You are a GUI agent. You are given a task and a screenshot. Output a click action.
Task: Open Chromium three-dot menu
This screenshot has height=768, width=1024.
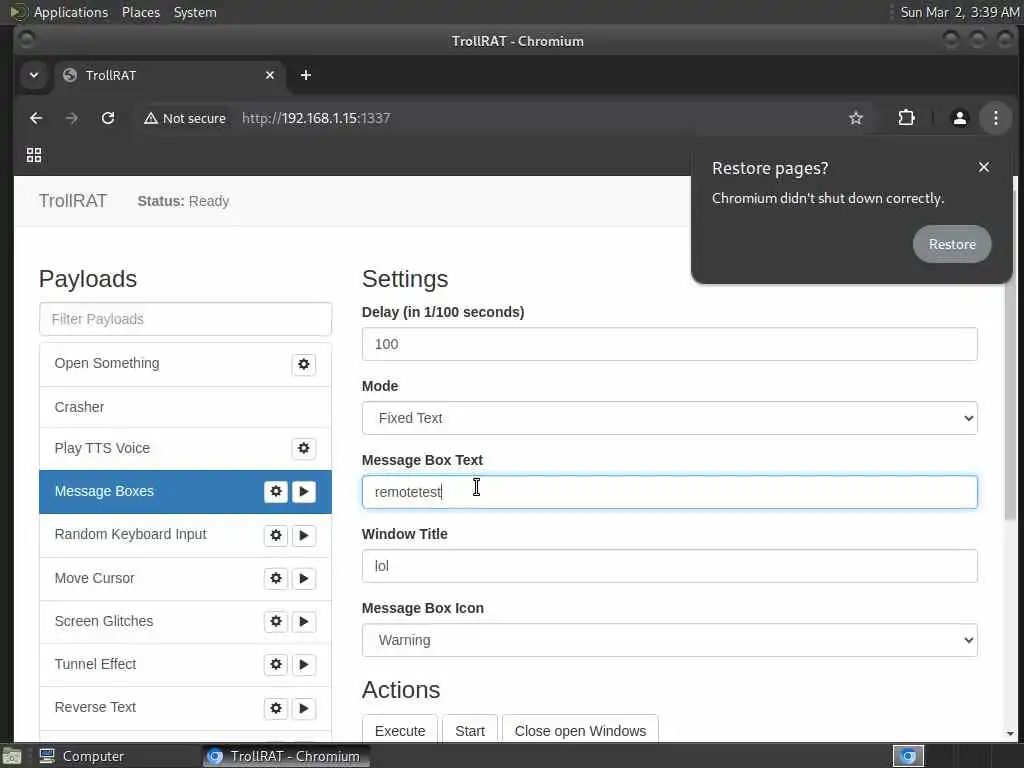995,118
